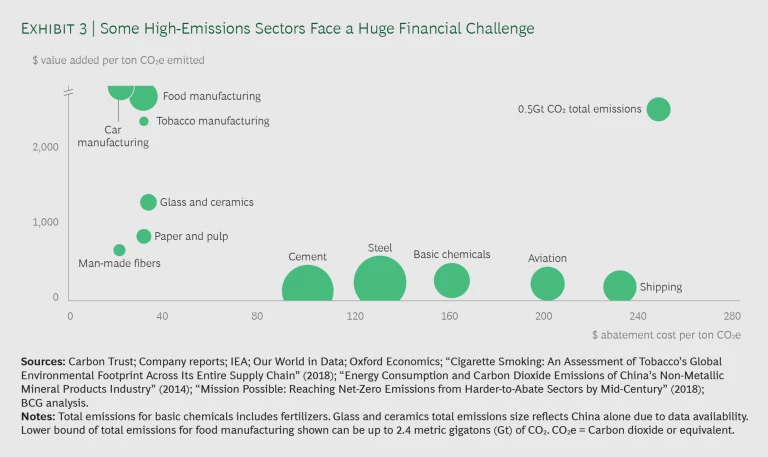Click the 'Car manufacturing' text label
This screenshot has width=768, height=457.
pos(113,136)
